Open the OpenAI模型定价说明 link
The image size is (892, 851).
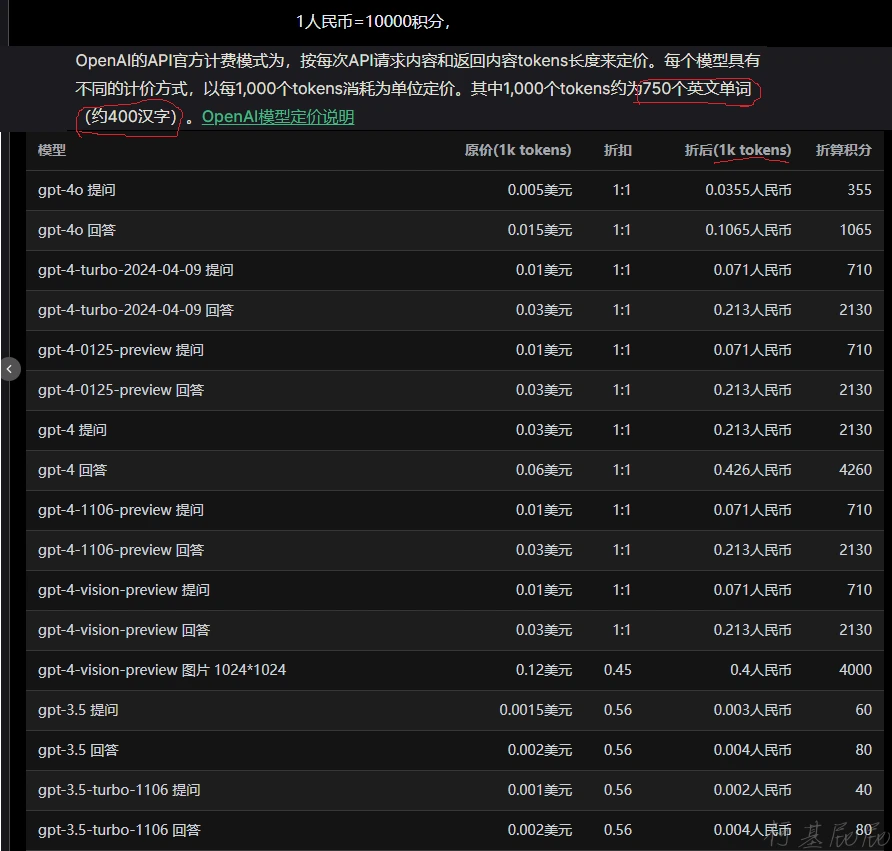click(x=278, y=117)
